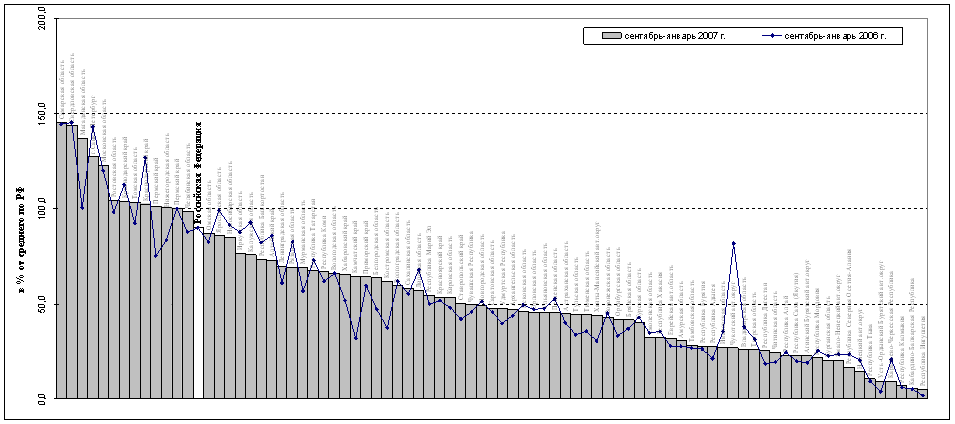The height and width of the screenshot is (424, 955).
Task: Click the gray 2007 legend swatch
Action: pos(614,36)
